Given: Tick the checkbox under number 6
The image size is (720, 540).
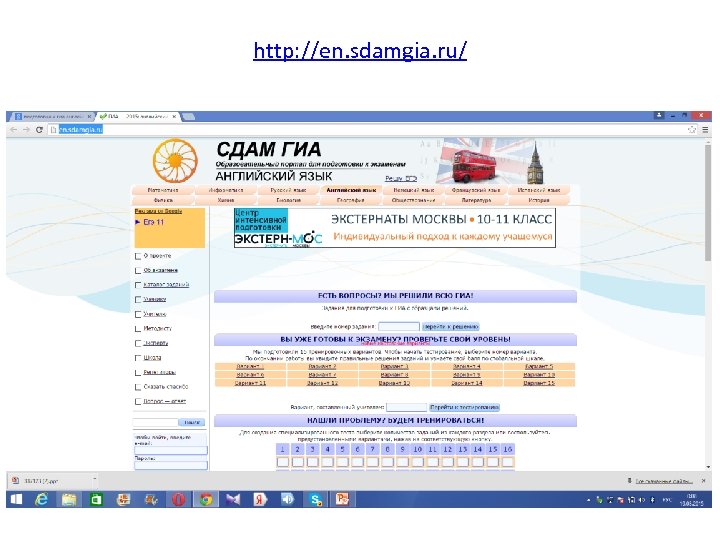Looking at the screenshot, I should 358,461.
